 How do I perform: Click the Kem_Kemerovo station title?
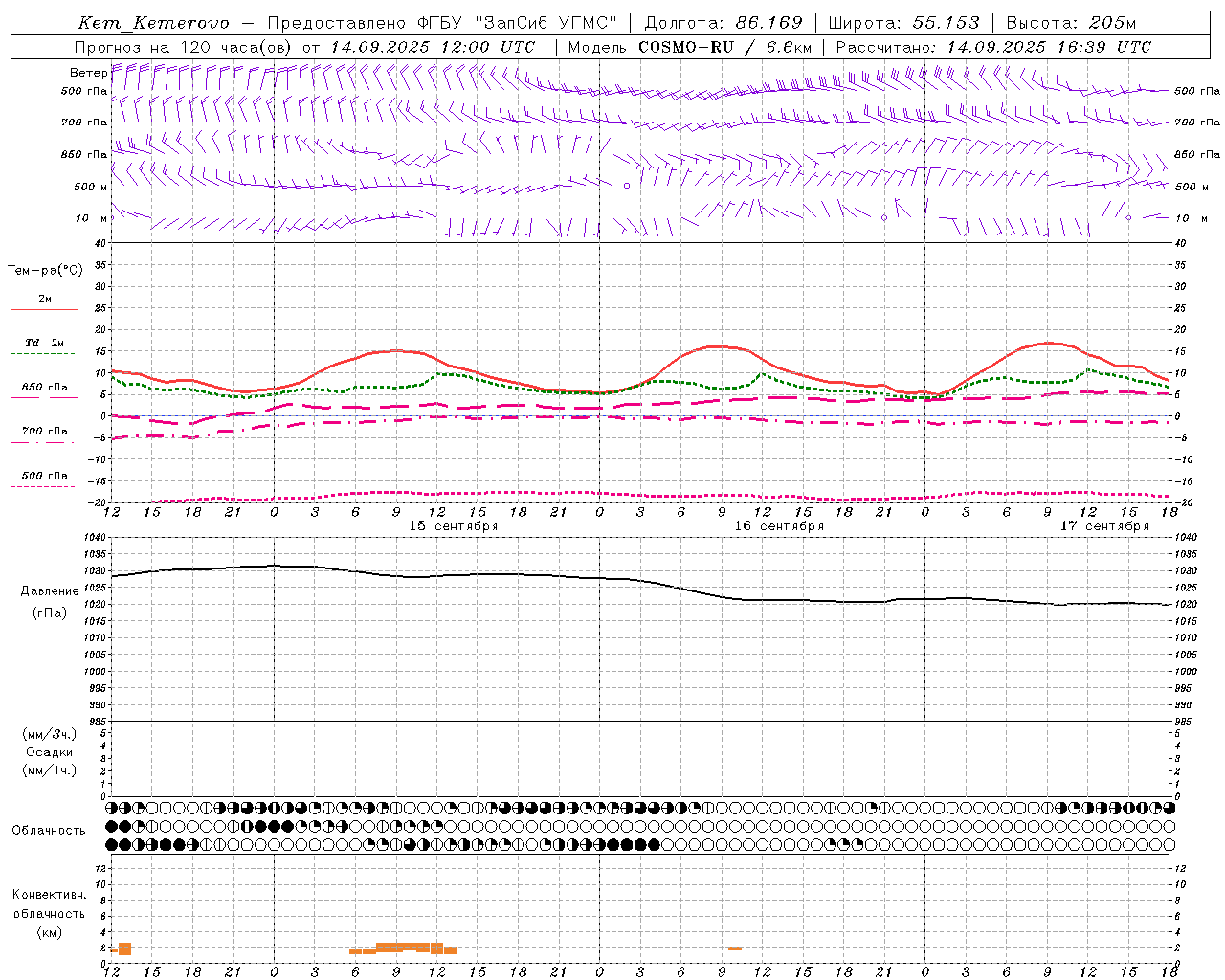(x=154, y=23)
